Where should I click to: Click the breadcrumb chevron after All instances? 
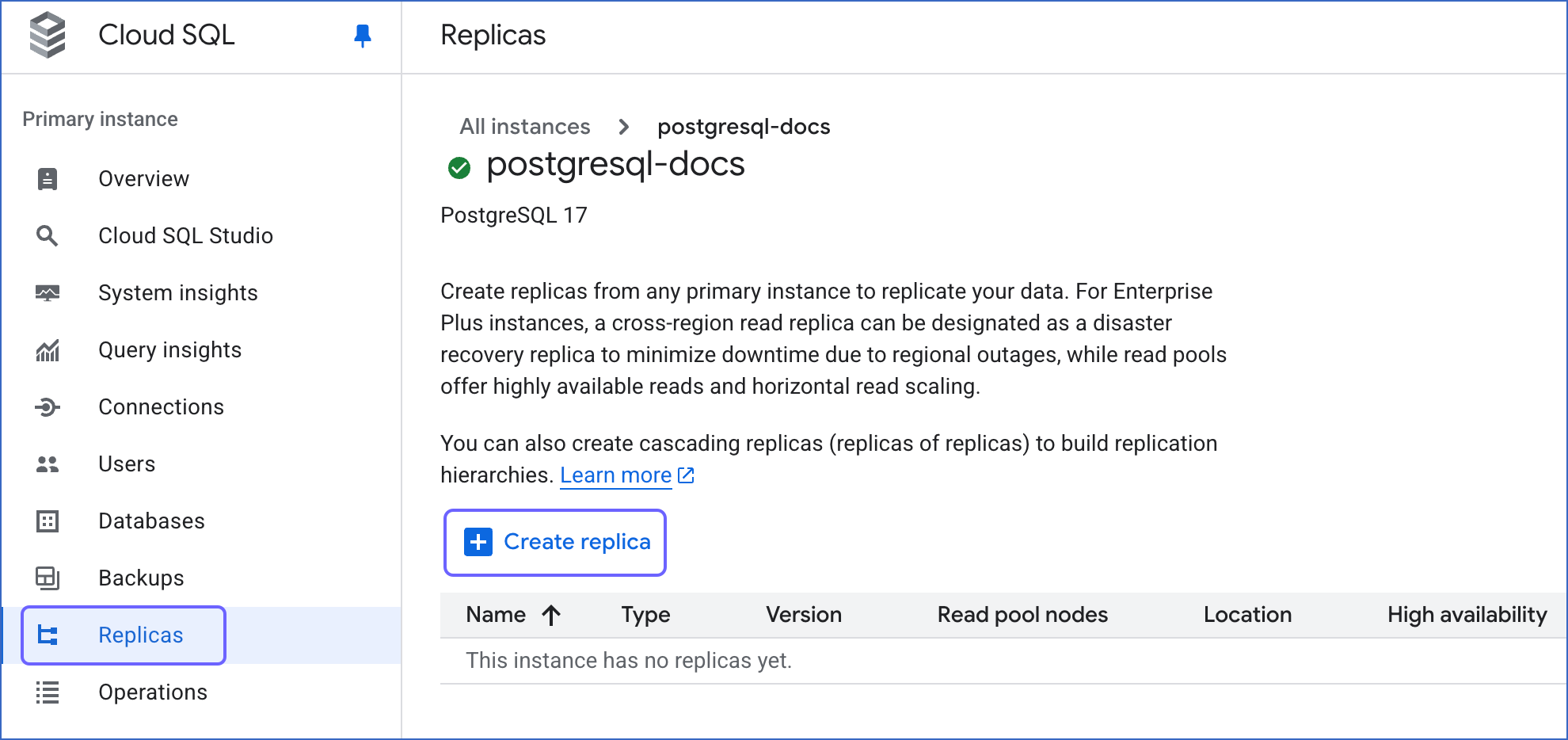pos(624,127)
